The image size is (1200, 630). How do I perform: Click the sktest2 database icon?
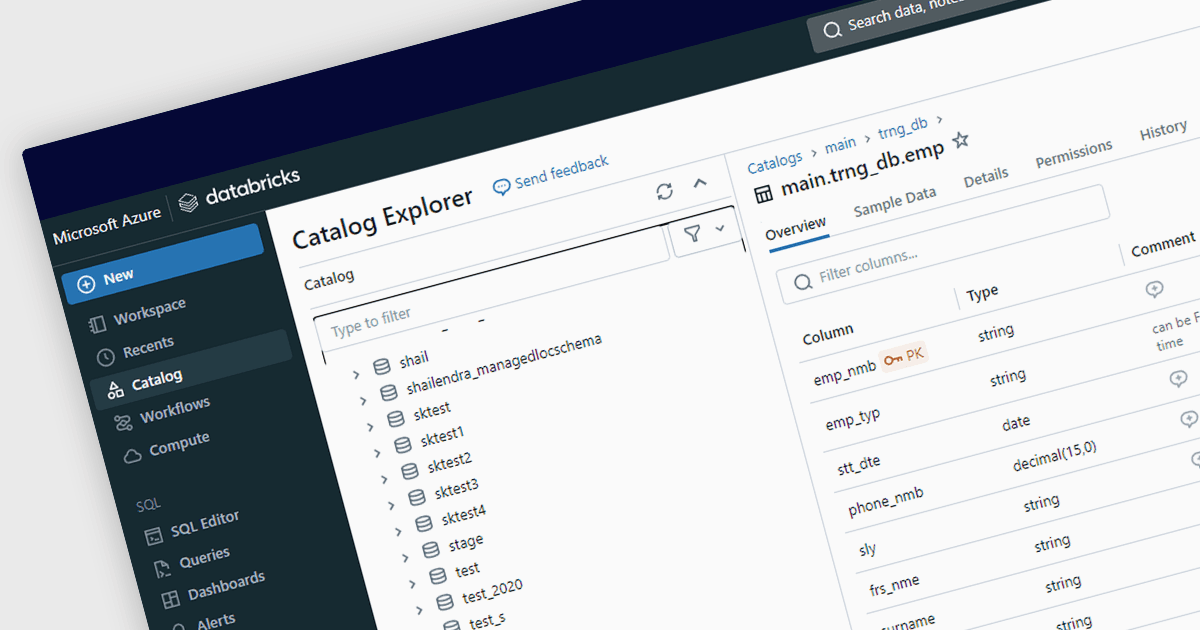409,470
